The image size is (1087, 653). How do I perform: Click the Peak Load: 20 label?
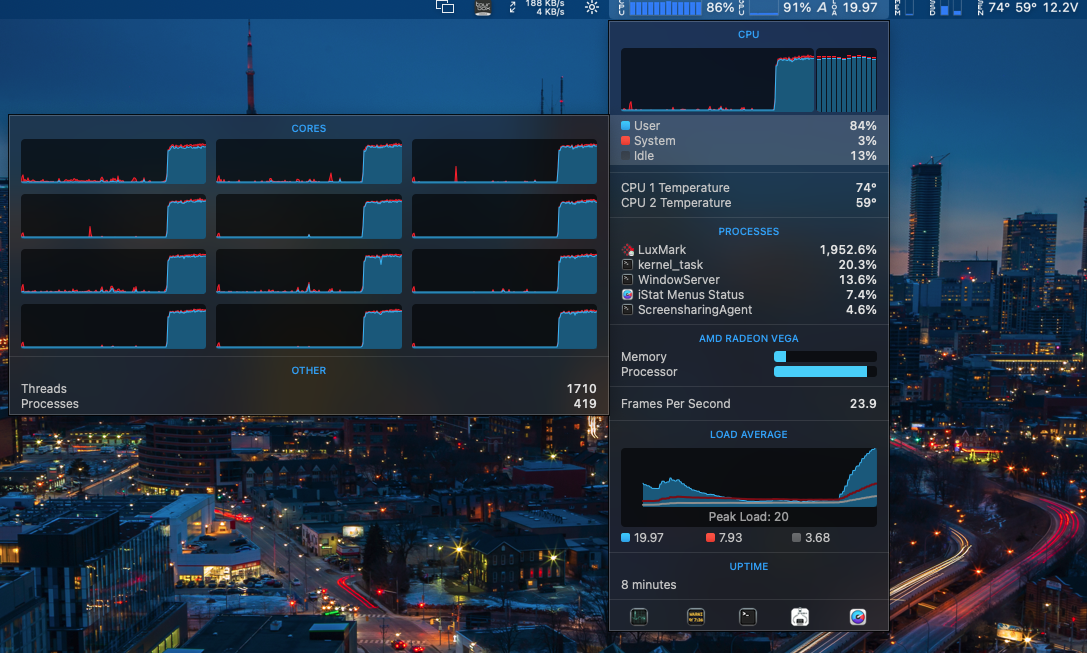point(748,516)
